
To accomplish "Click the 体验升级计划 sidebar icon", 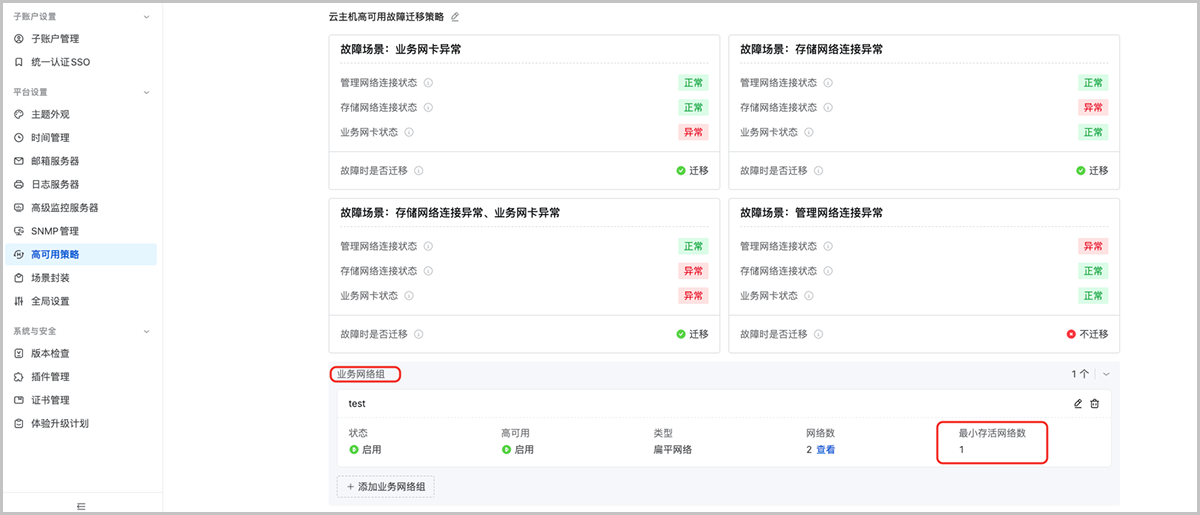I will 19,424.
